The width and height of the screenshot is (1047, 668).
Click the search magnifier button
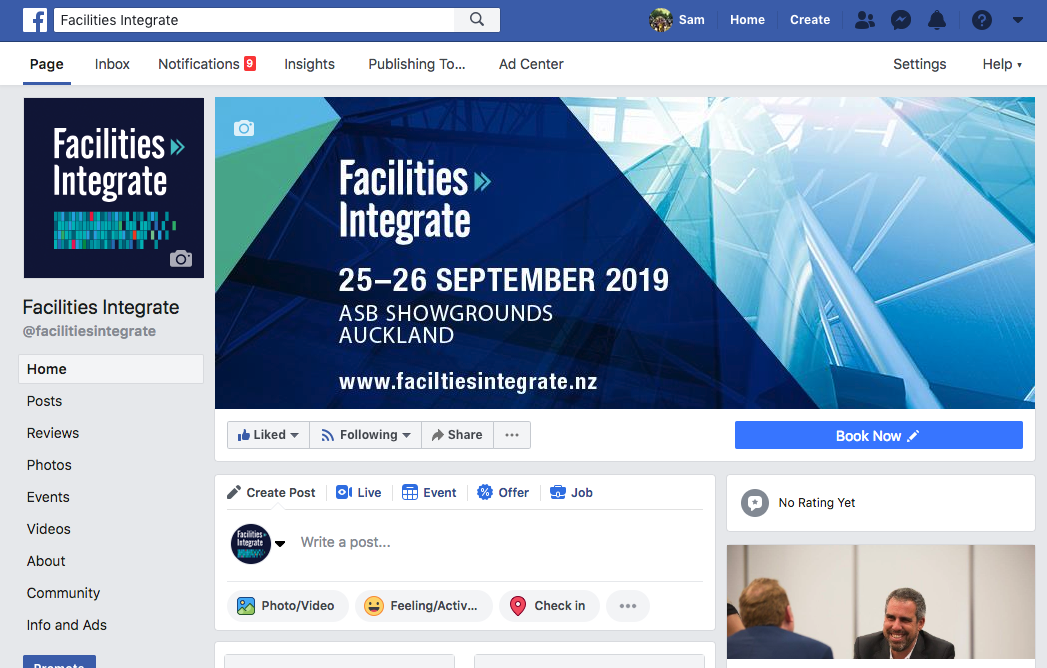(x=477, y=19)
